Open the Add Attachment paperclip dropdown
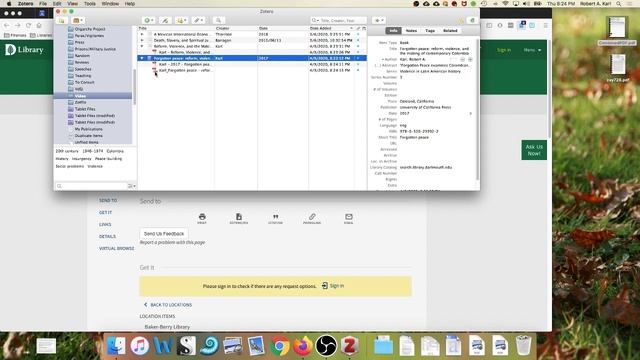The image size is (640, 360). coord(198,20)
